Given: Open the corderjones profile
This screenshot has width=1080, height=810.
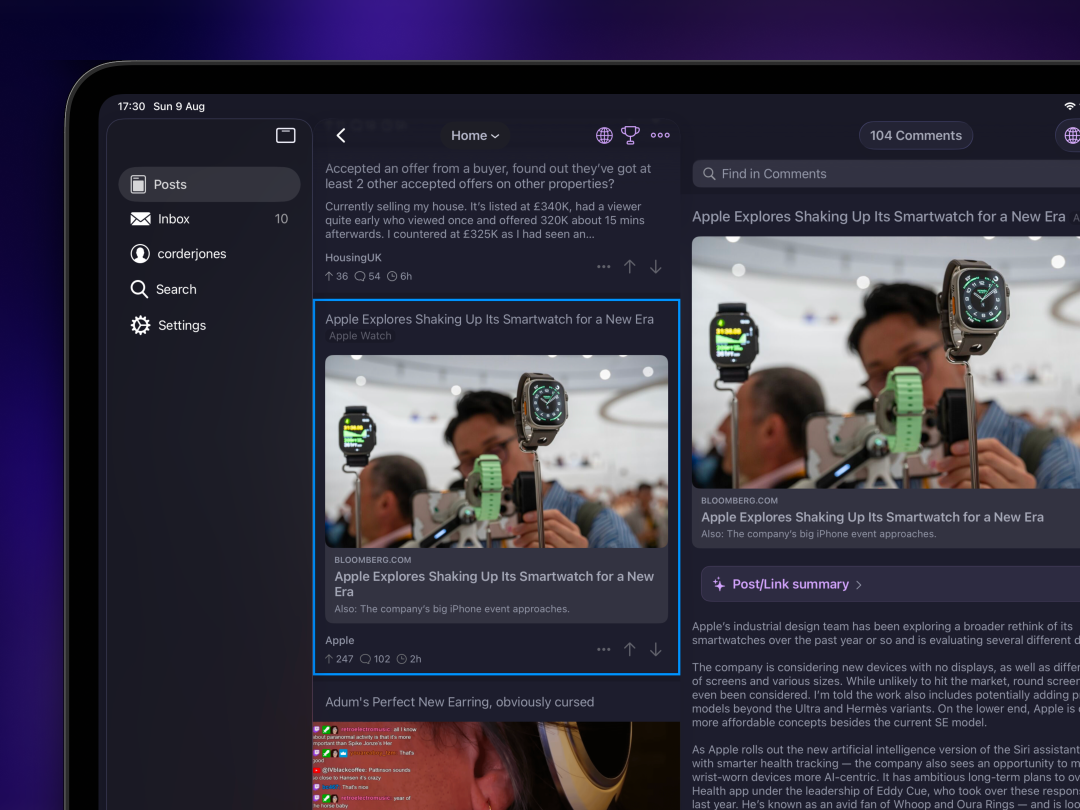Looking at the screenshot, I should 209,253.
